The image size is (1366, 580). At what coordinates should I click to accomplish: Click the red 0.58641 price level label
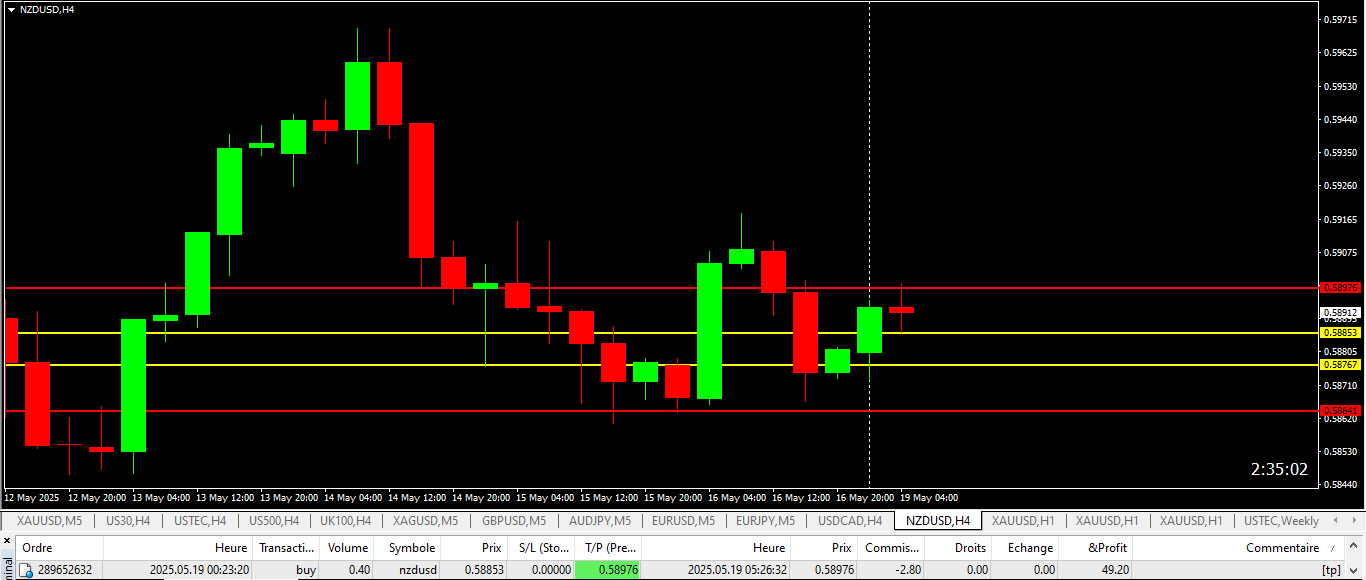(x=1340, y=410)
